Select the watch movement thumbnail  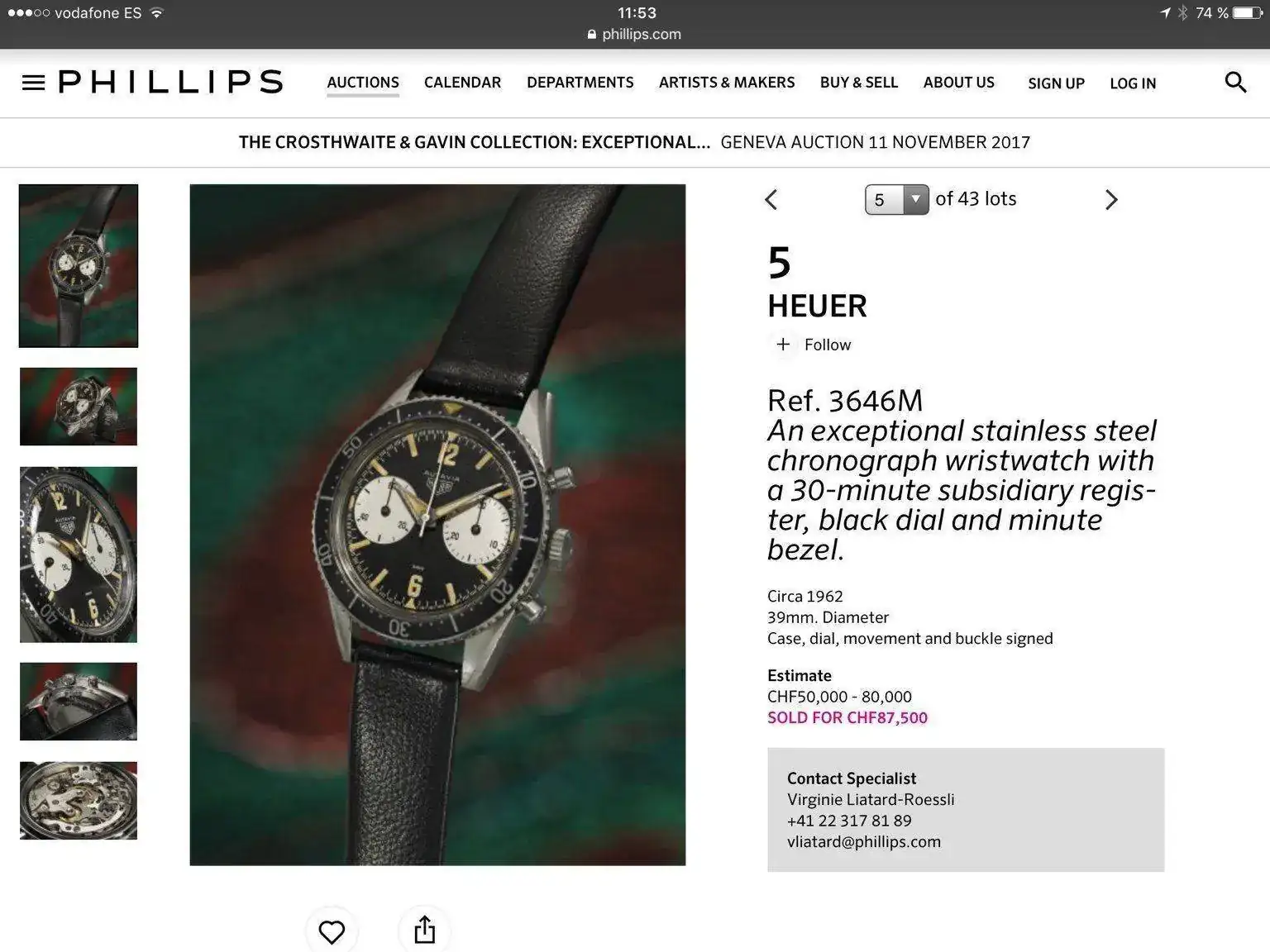(79, 801)
